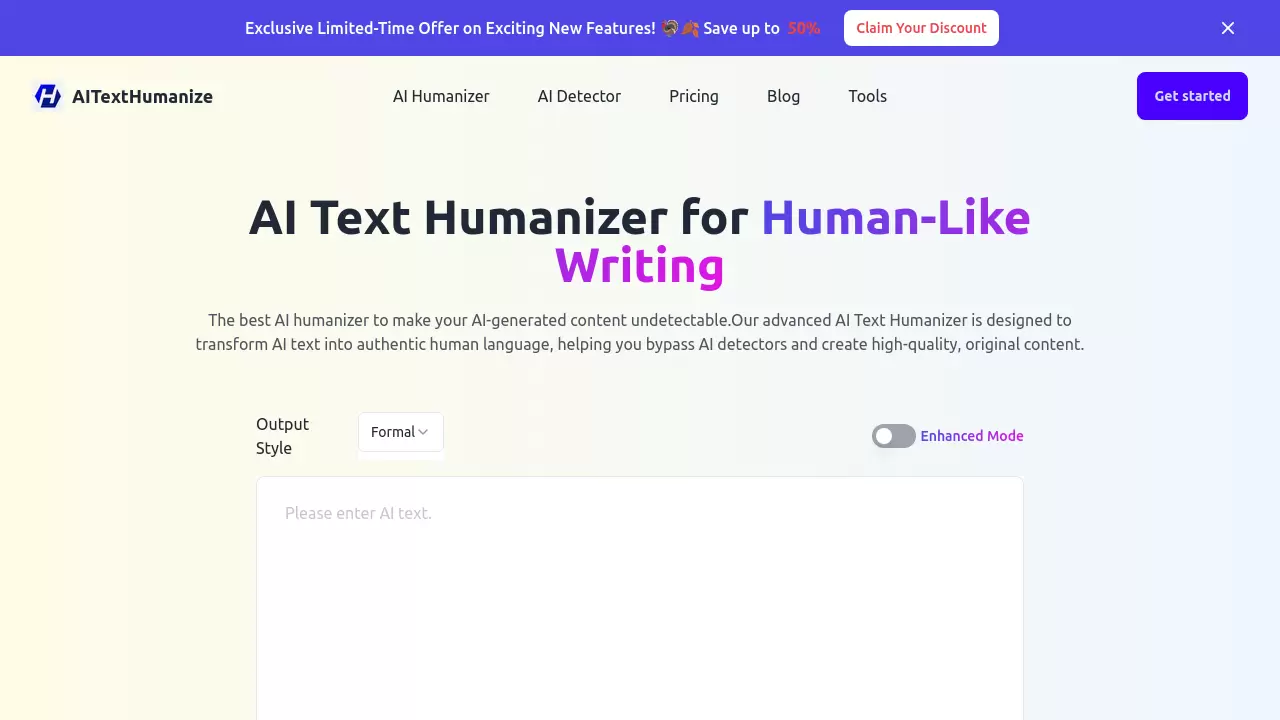
Task: Open the AI Humanizer nav item
Action: click(441, 96)
